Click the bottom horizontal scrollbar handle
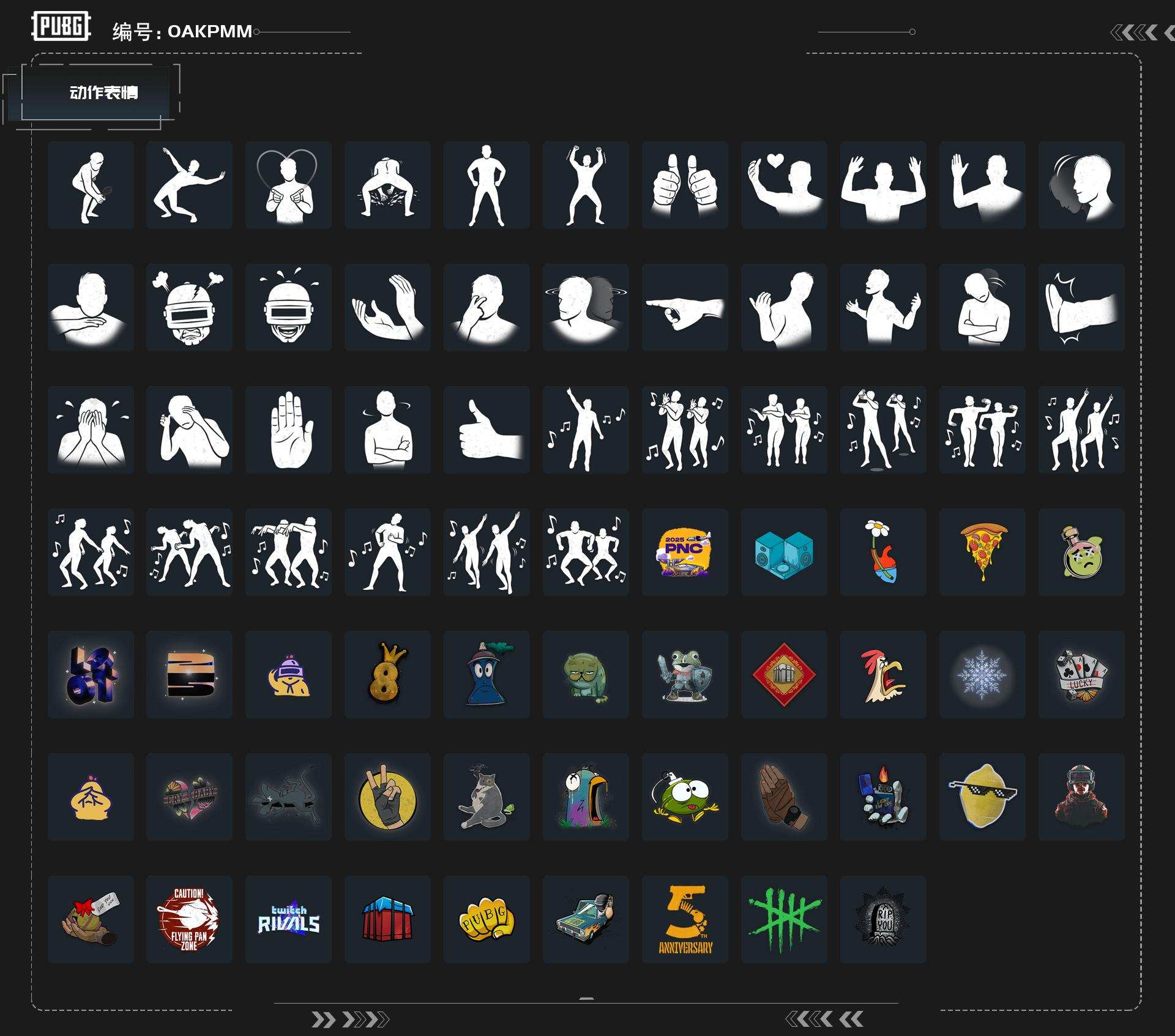 (586, 999)
